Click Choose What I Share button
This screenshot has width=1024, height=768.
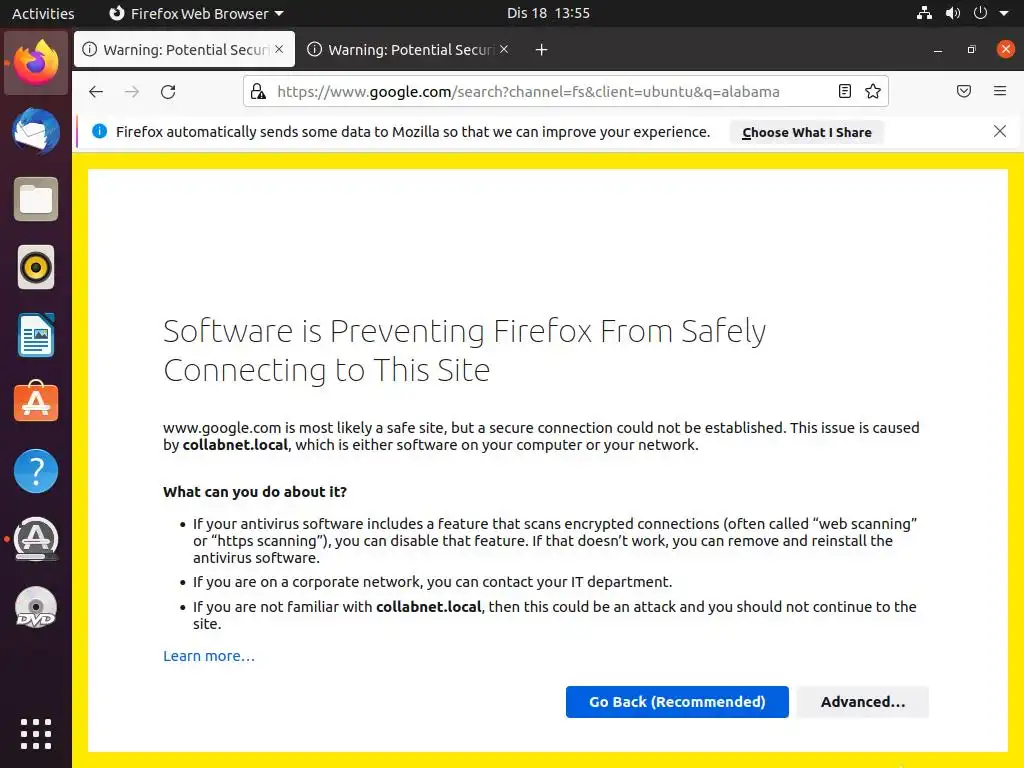pos(807,132)
